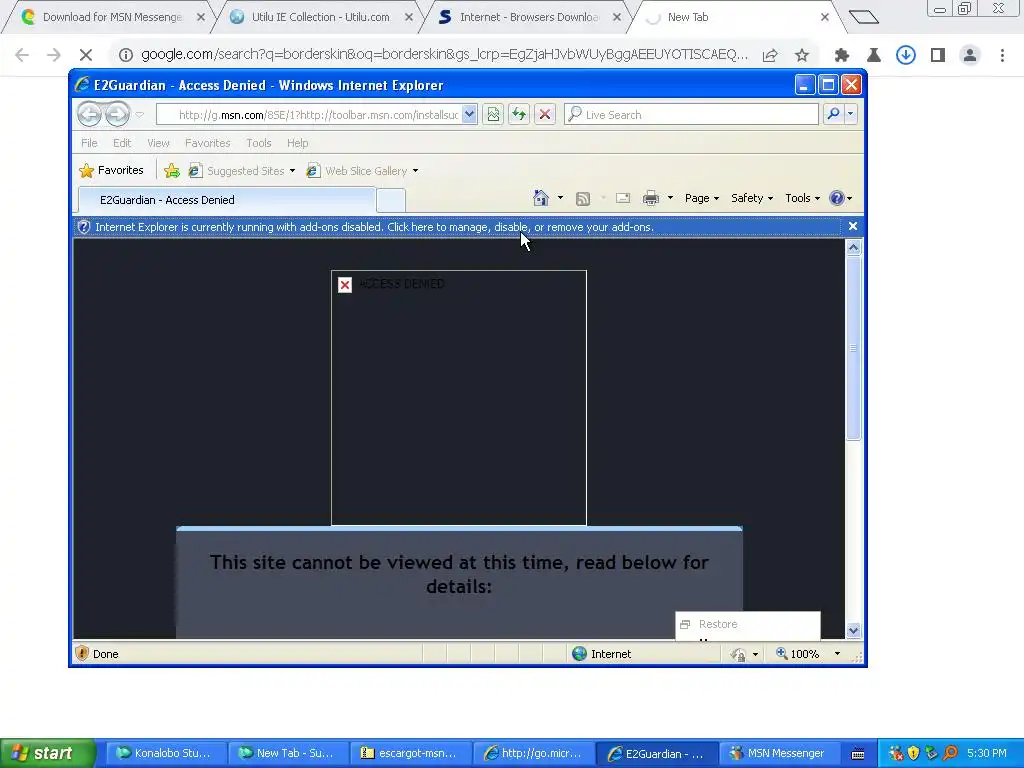
Task: Switch to escargot-msn taskbar button
Action: [410, 753]
